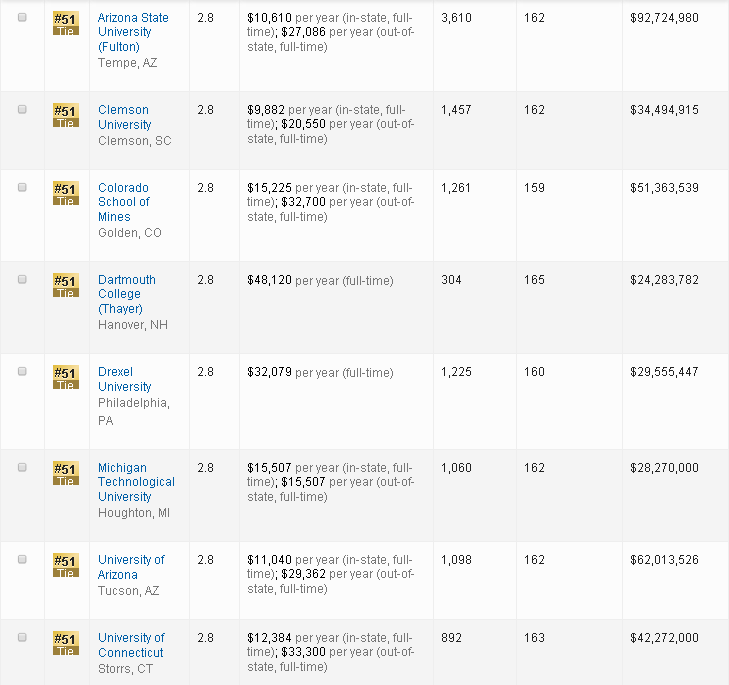Open the Drexel University link
Image resolution: width=729 pixels, height=685 pixels.
point(125,379)
